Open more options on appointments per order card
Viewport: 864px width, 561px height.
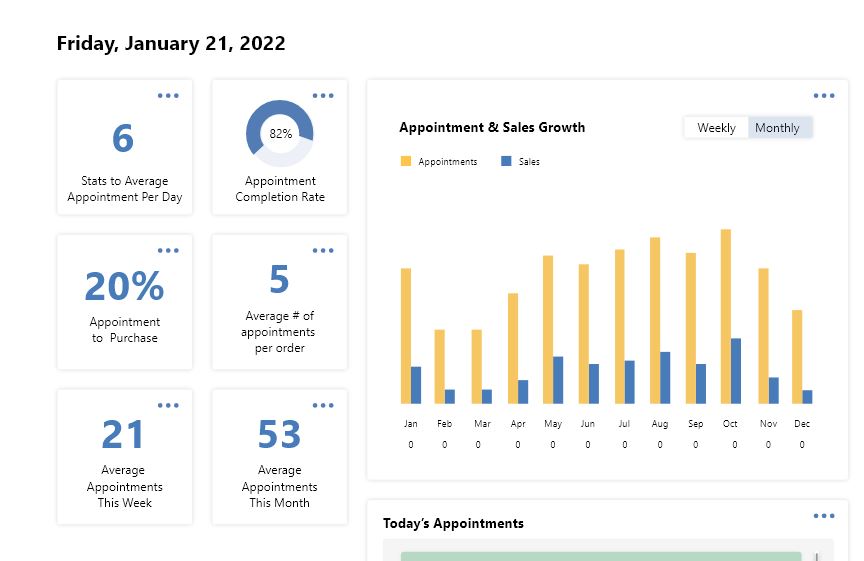coord(323,251)
